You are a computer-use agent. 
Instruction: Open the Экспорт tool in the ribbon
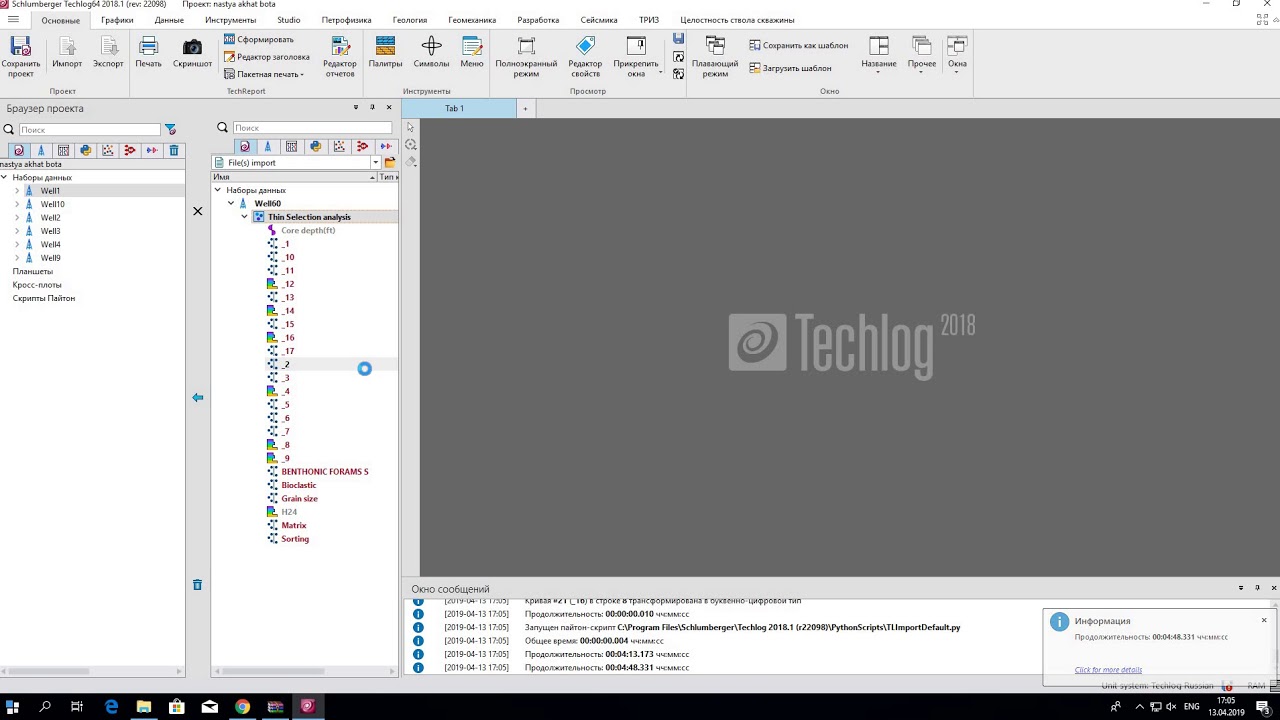pos(108,53)
